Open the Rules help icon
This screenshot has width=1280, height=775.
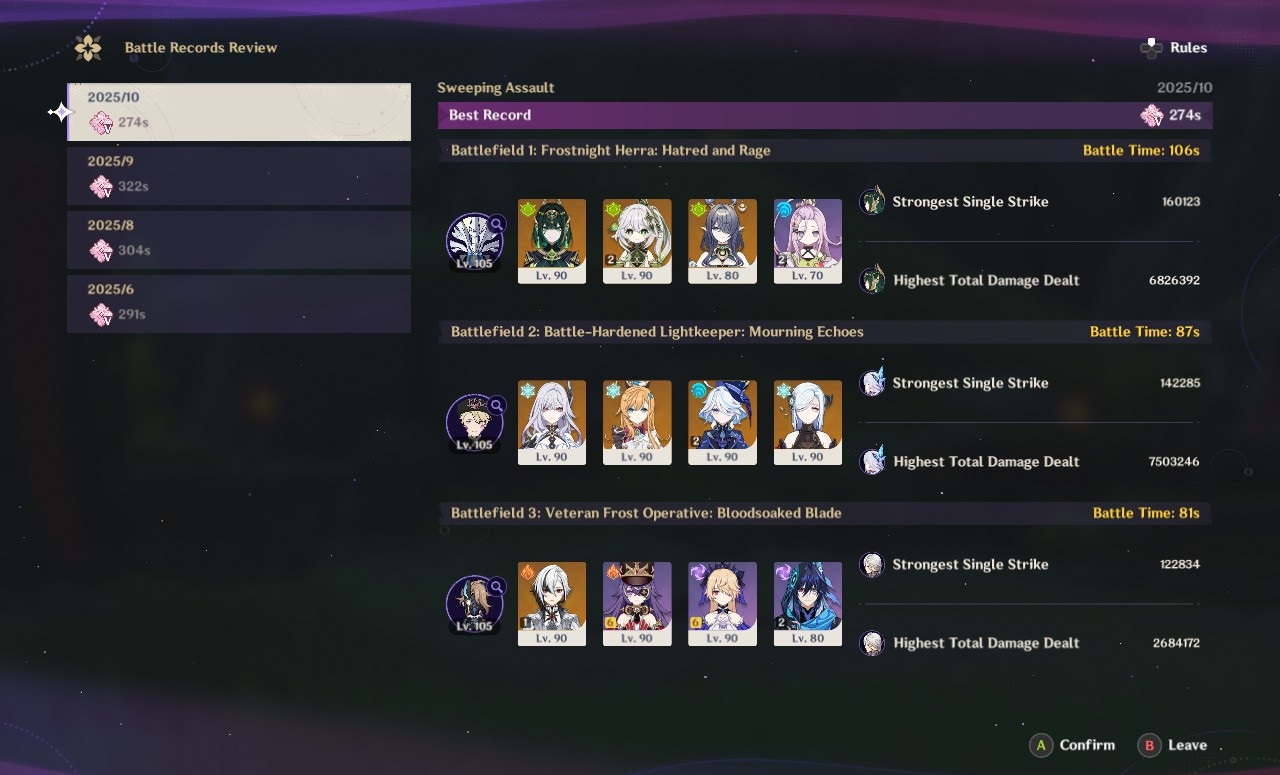click(1151, 47)
